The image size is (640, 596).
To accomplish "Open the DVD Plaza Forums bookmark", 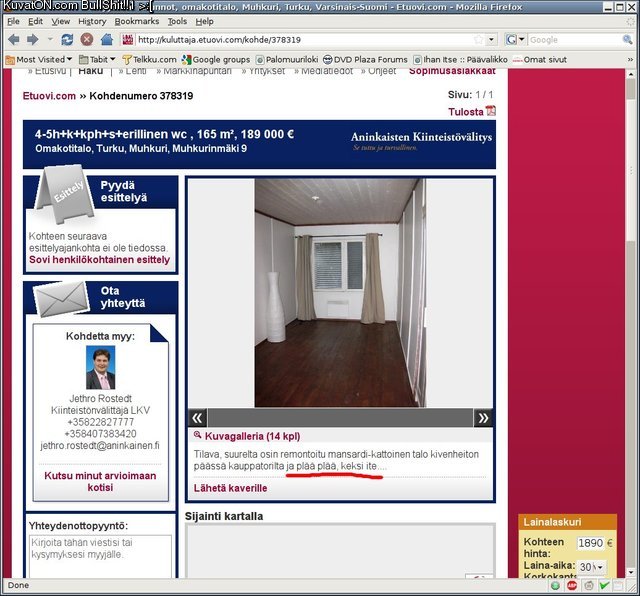I will click(x=365, y=60).
